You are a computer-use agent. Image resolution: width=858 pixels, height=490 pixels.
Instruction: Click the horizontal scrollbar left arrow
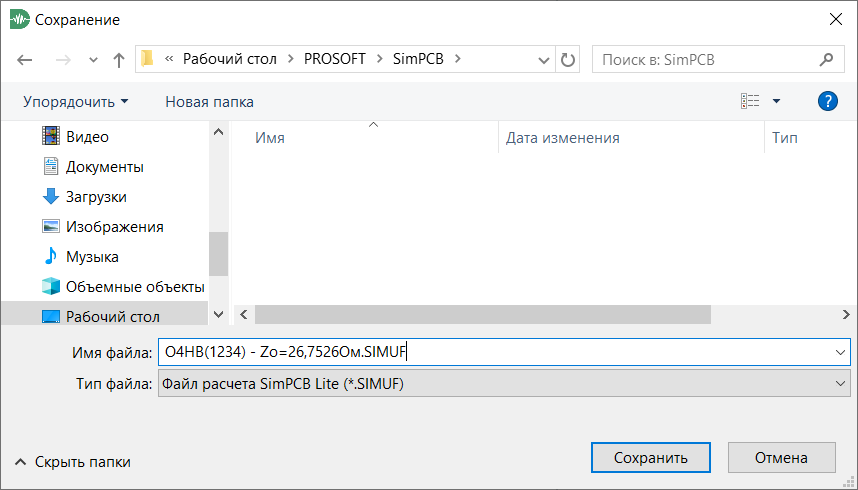[244, 314]
